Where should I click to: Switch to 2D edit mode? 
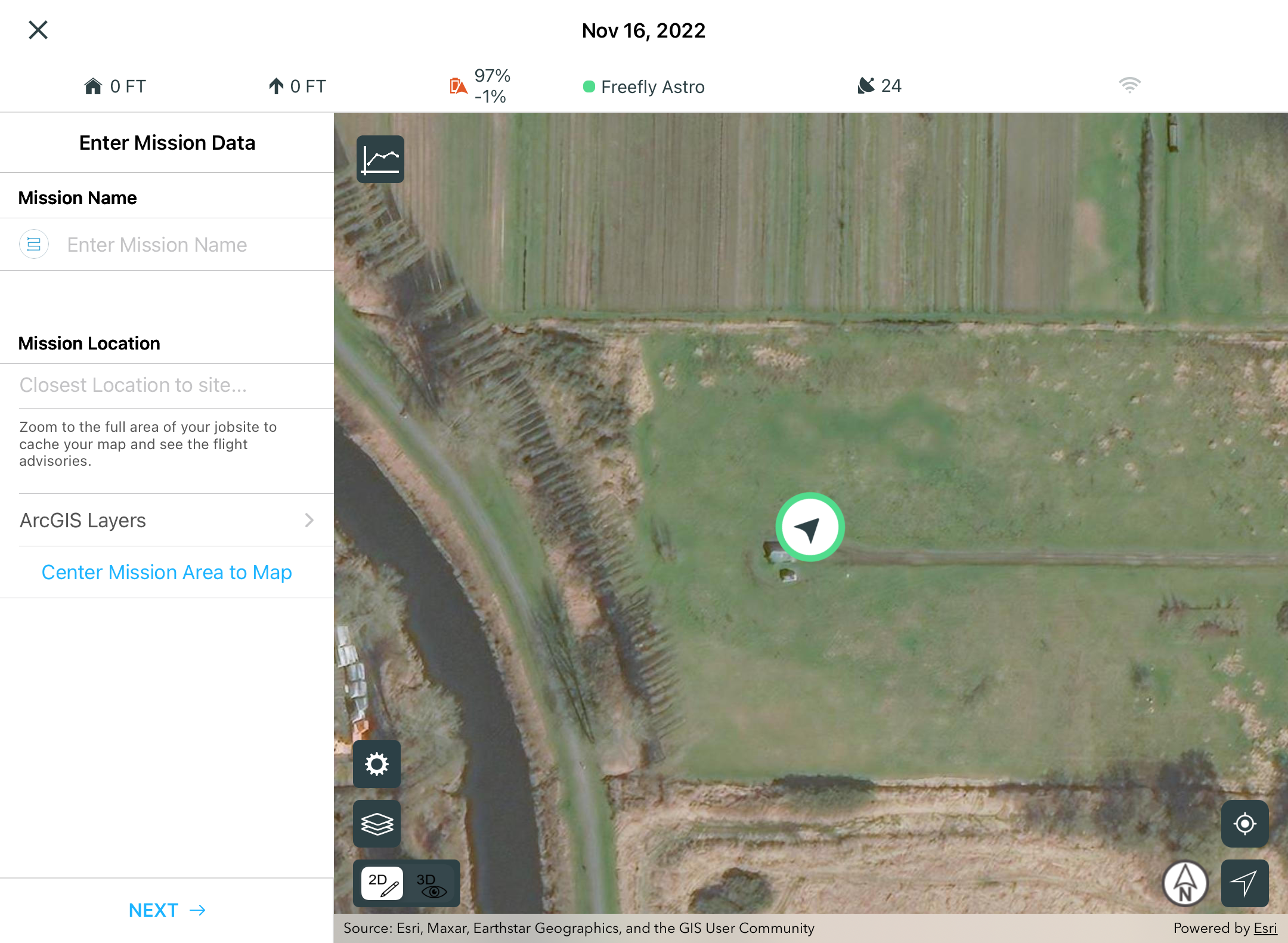point(382,883)
